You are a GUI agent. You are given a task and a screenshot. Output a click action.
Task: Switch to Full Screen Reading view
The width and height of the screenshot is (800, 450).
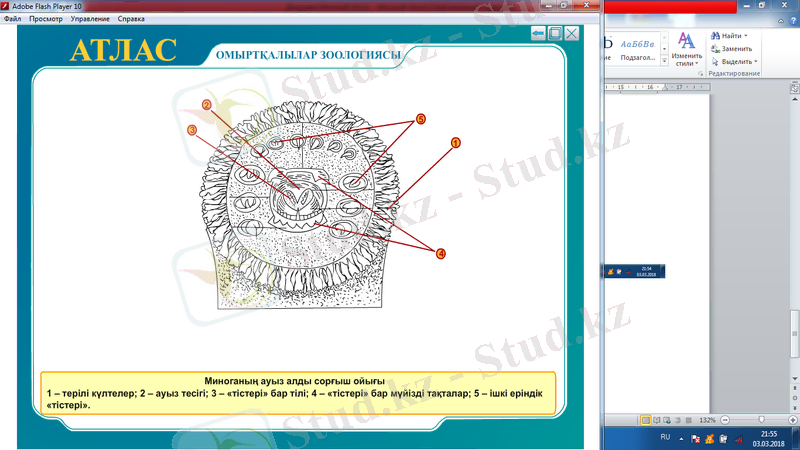coord(657,419)
